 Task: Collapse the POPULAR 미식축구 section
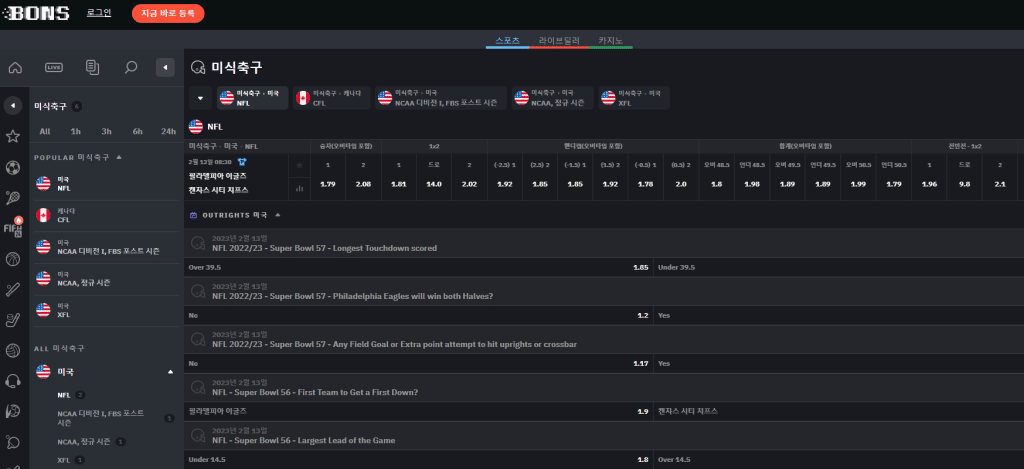(119, 157)
